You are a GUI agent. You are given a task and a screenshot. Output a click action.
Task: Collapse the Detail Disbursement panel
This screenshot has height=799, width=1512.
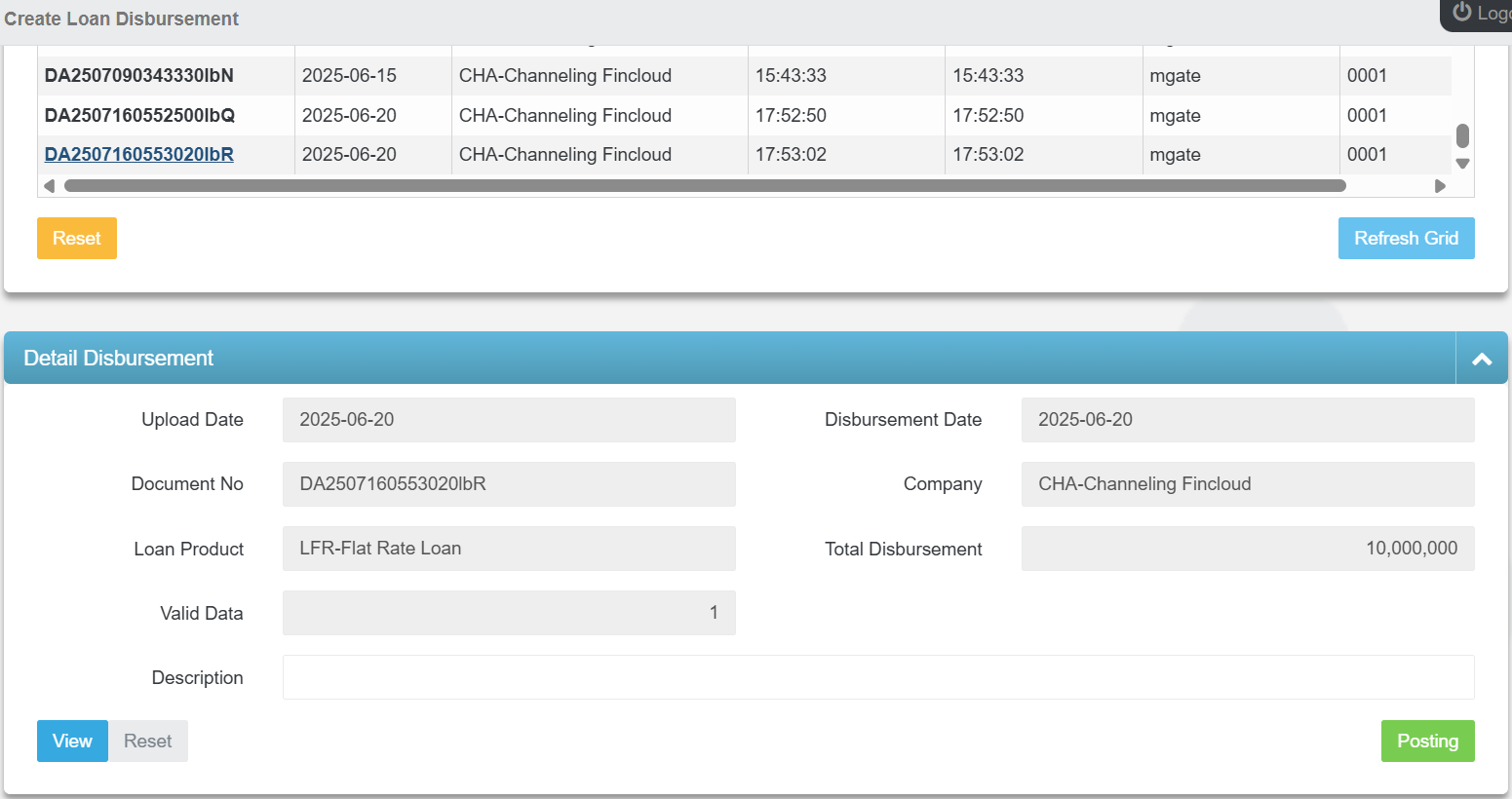pyautogui.click(x=1481, y=359)
